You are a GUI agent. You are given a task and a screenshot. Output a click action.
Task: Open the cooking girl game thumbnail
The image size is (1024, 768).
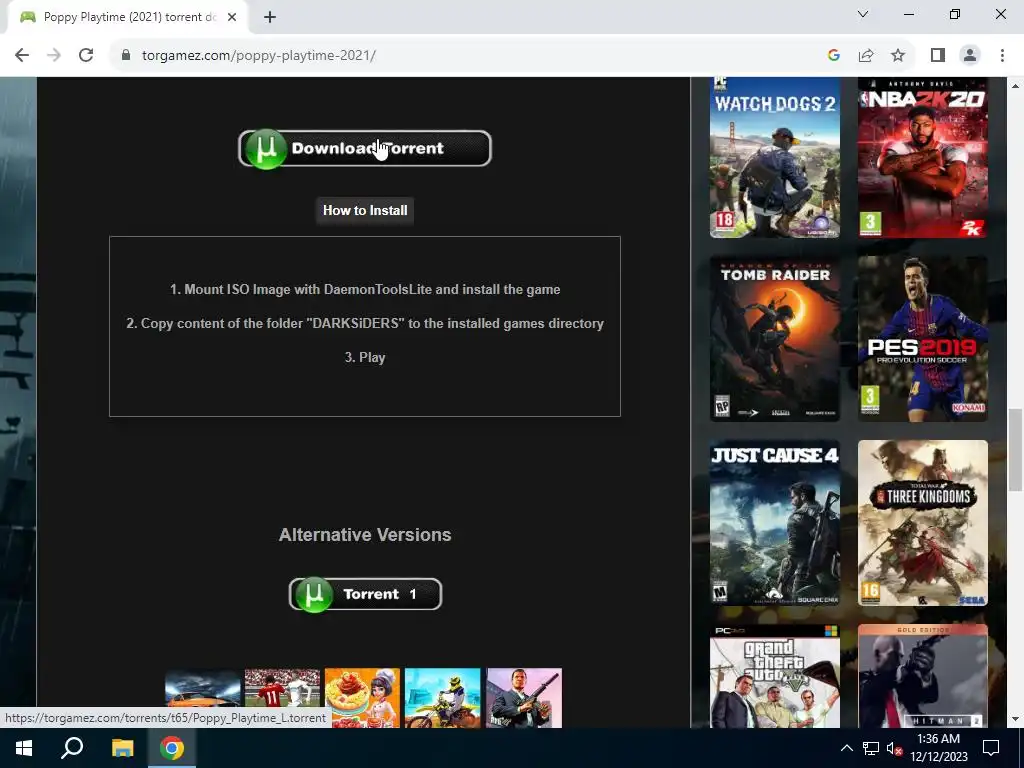(x=362, y=697)
